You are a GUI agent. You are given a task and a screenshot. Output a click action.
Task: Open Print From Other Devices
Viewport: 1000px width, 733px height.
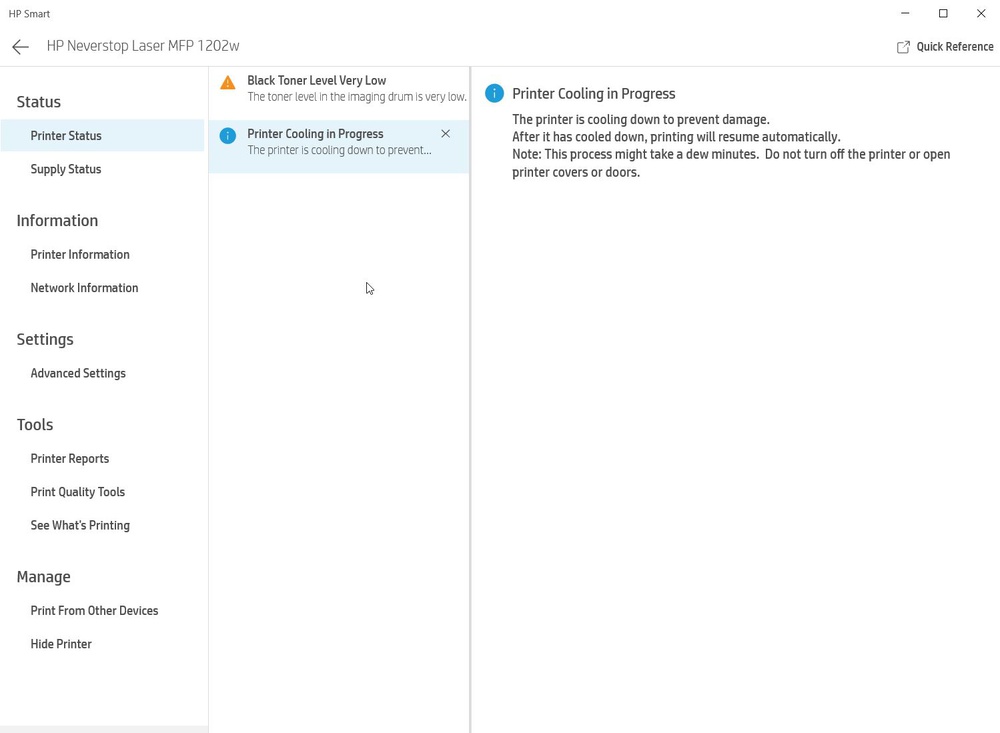coord(94,611)
